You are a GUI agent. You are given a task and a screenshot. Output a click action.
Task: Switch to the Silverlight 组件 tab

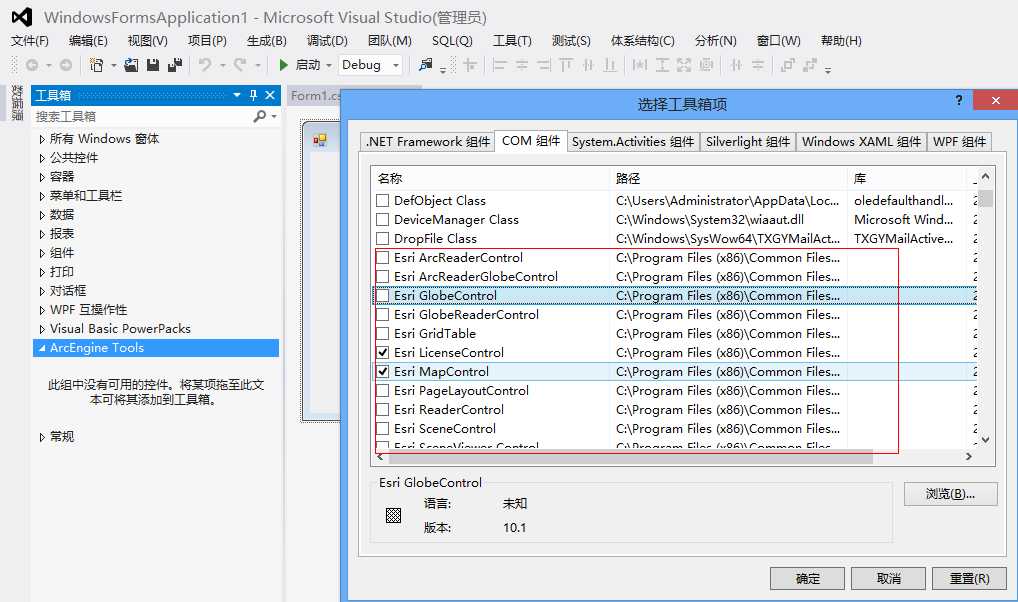point(748,142)
